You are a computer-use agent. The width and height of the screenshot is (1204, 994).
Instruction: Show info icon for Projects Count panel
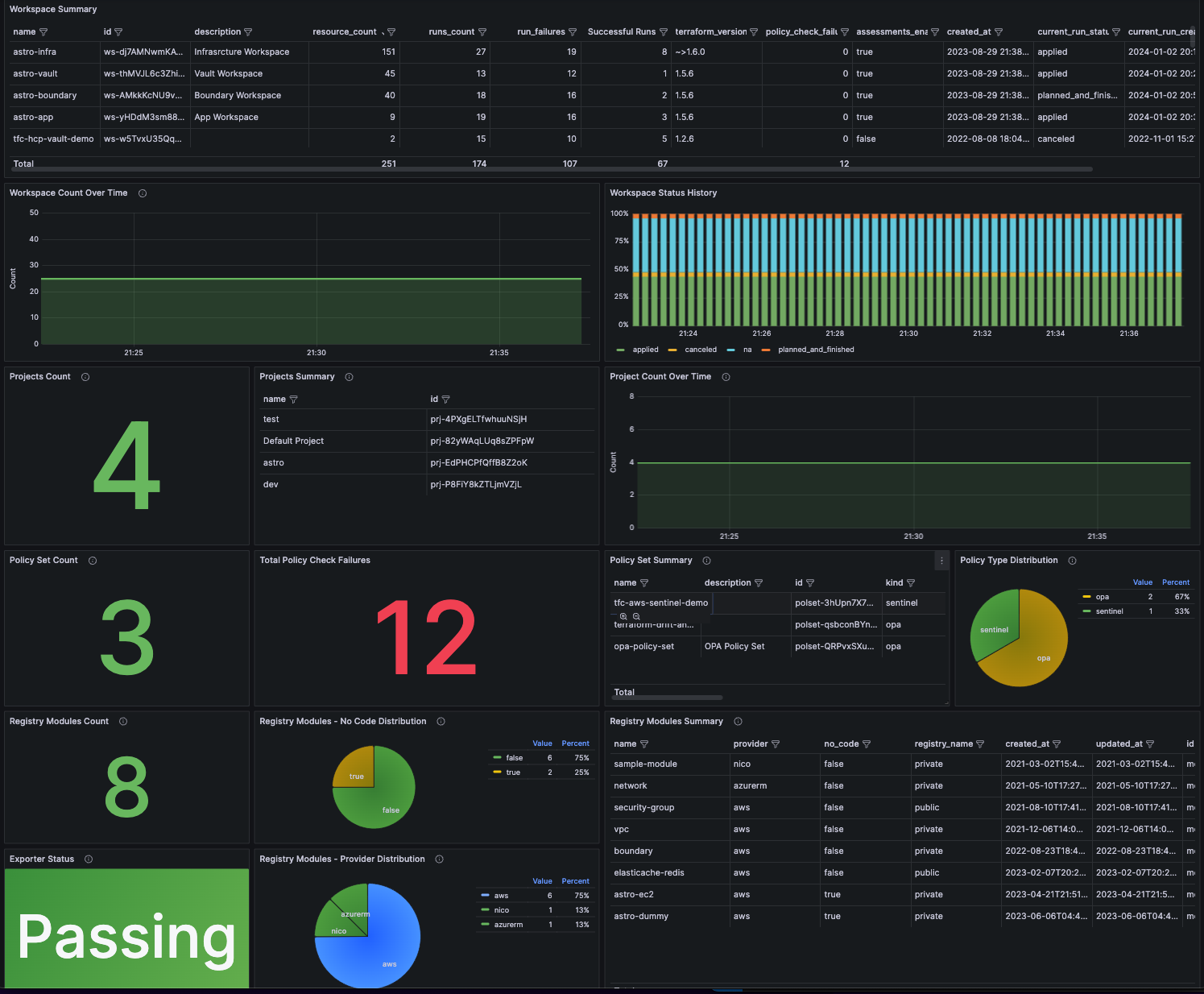[85, 377]
